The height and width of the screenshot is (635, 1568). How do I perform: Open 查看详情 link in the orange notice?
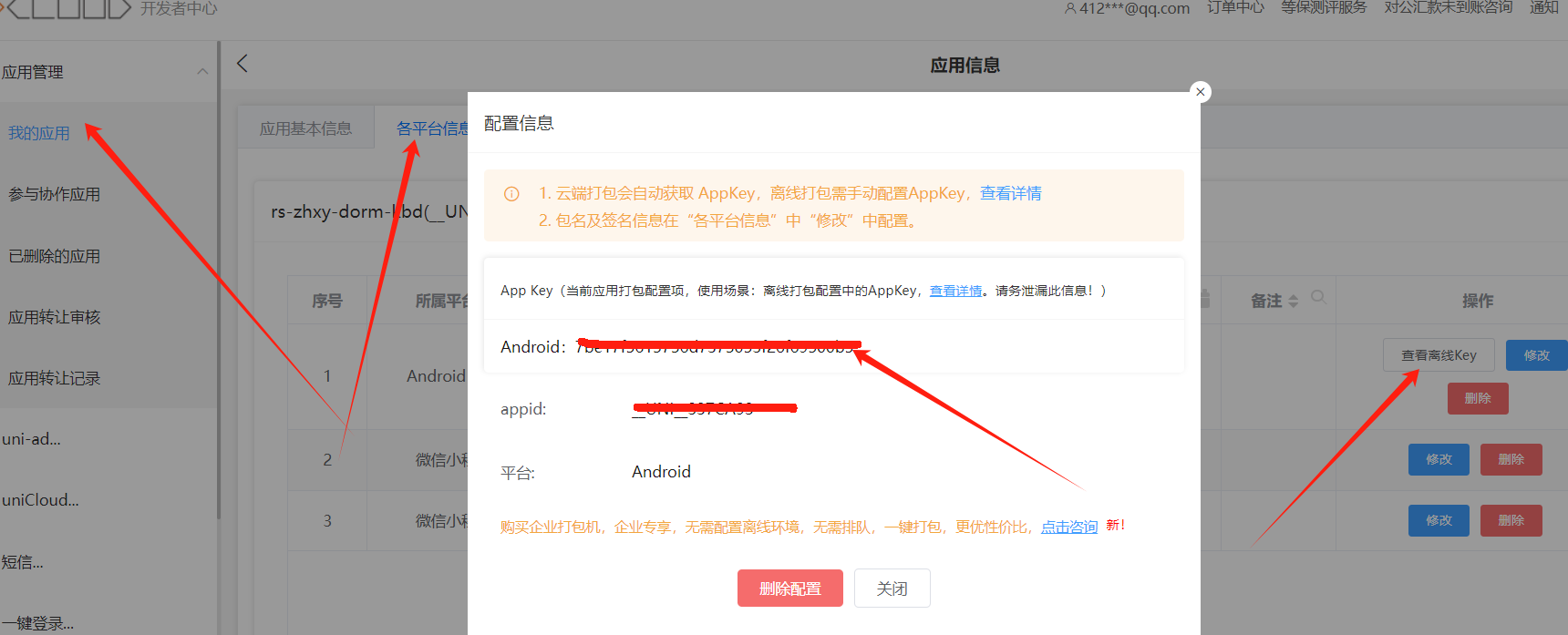click(1011, 193)
